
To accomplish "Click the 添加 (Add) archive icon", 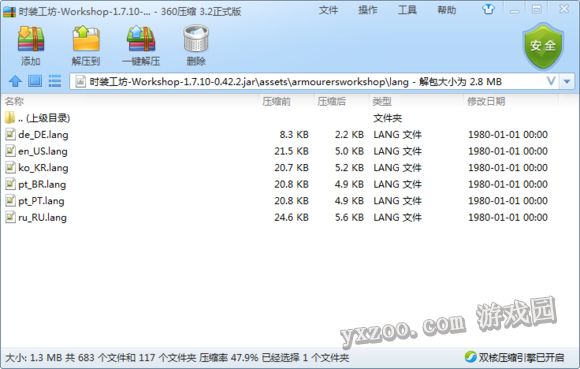I will pyautogui.click(x=31, y=38).
